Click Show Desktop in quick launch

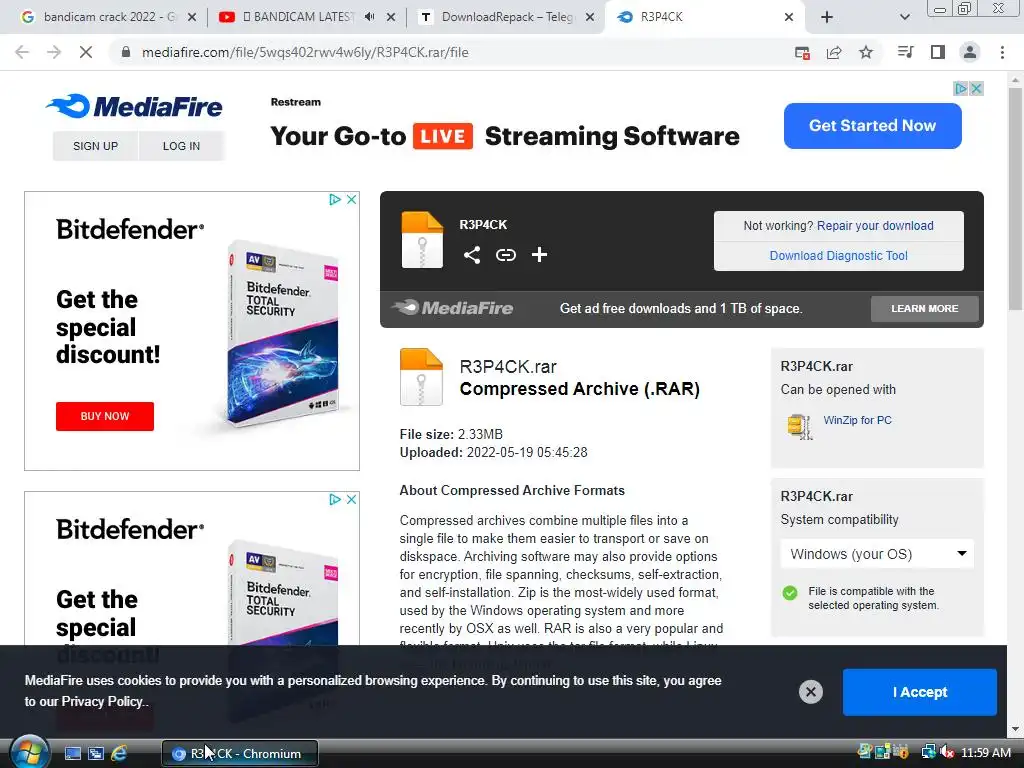(x=72, y=754)
